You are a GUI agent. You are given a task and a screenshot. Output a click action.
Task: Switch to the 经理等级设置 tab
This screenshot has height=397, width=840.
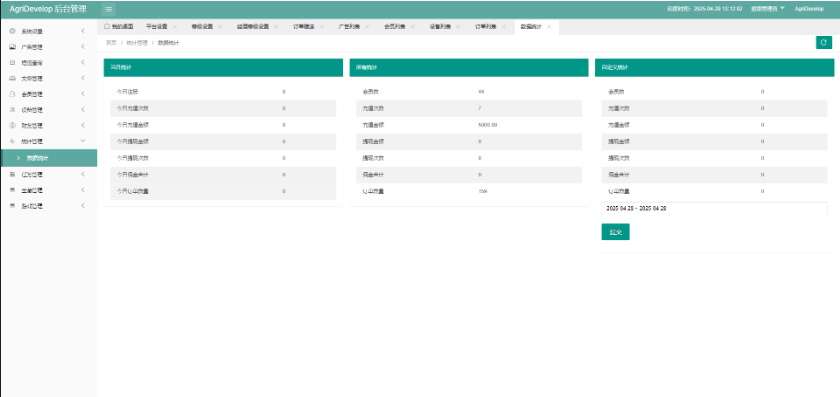[253, 26]
